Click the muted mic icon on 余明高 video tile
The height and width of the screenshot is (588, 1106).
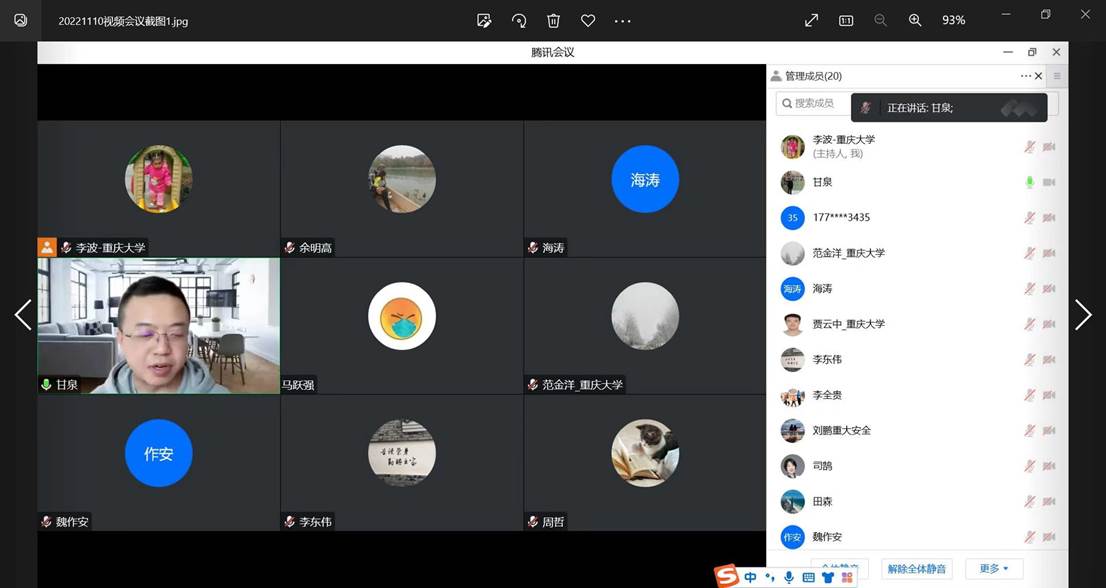point(290,247)
